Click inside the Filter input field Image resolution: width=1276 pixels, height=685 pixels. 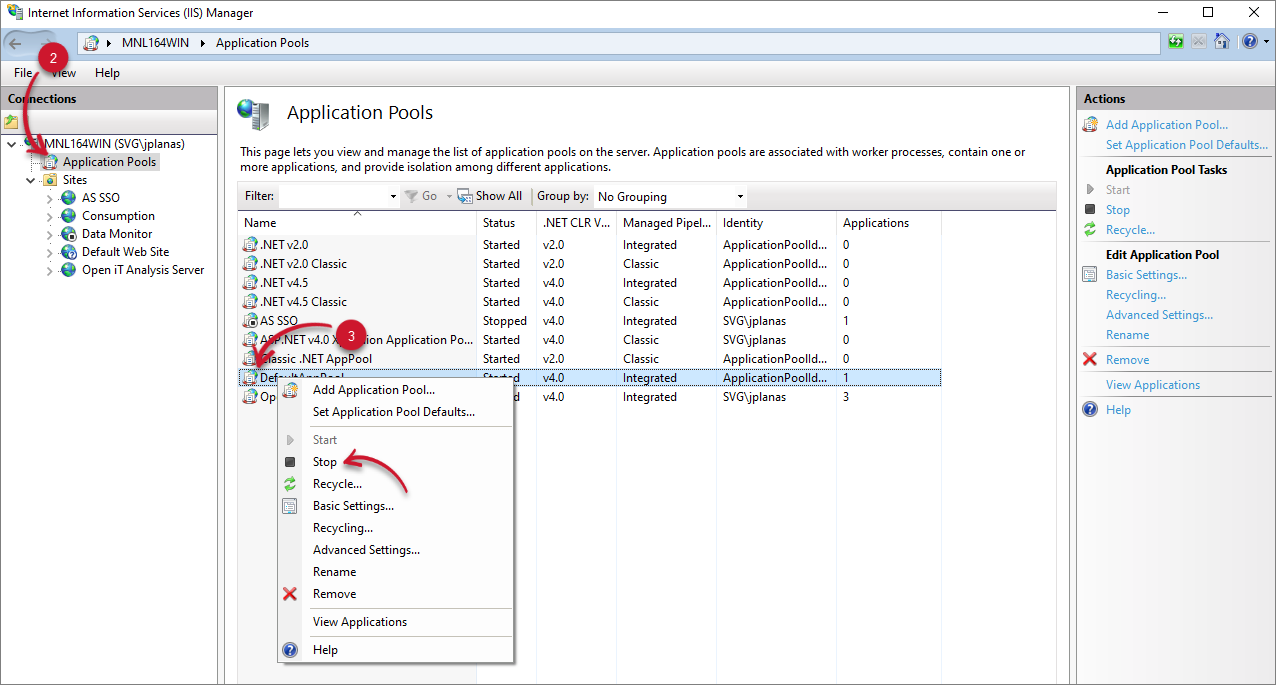click(332, 197)
